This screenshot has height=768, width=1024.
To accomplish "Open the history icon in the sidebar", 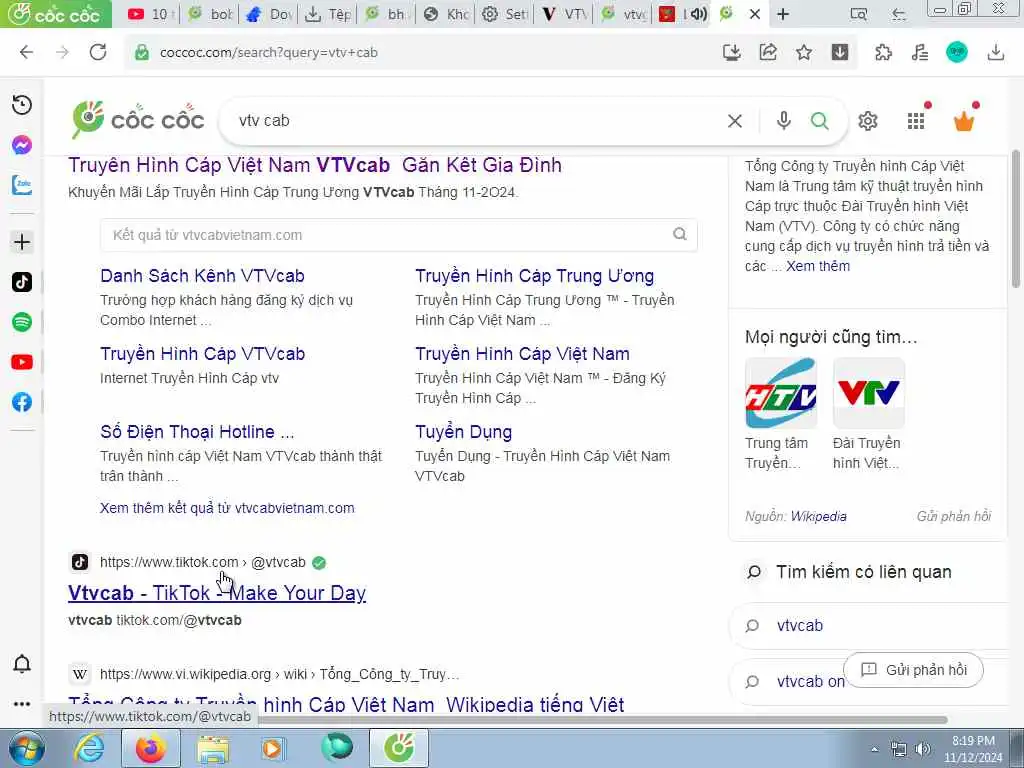I will (x=22, y=105).
